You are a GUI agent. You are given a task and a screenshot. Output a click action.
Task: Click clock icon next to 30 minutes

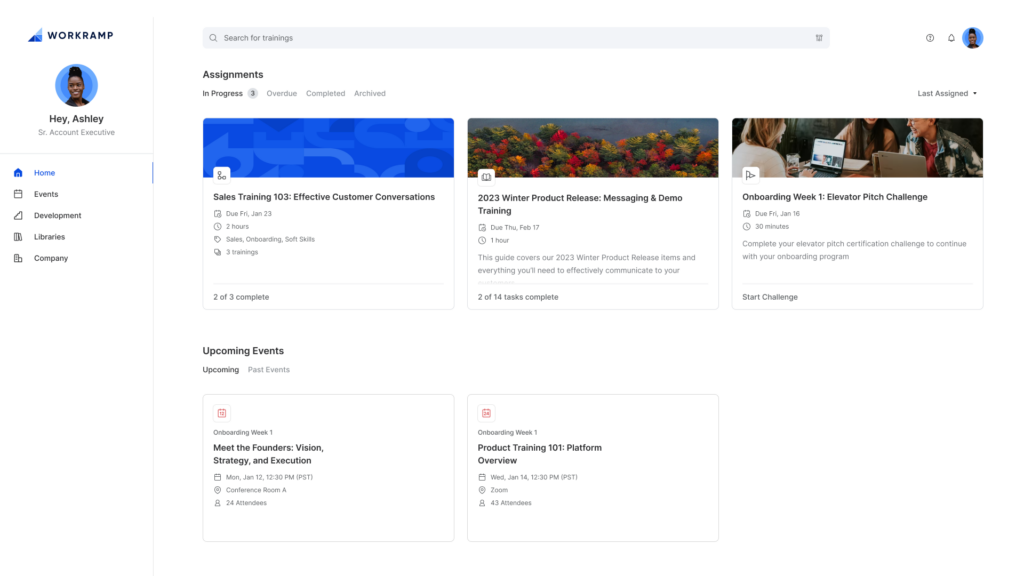coord(746,227)
